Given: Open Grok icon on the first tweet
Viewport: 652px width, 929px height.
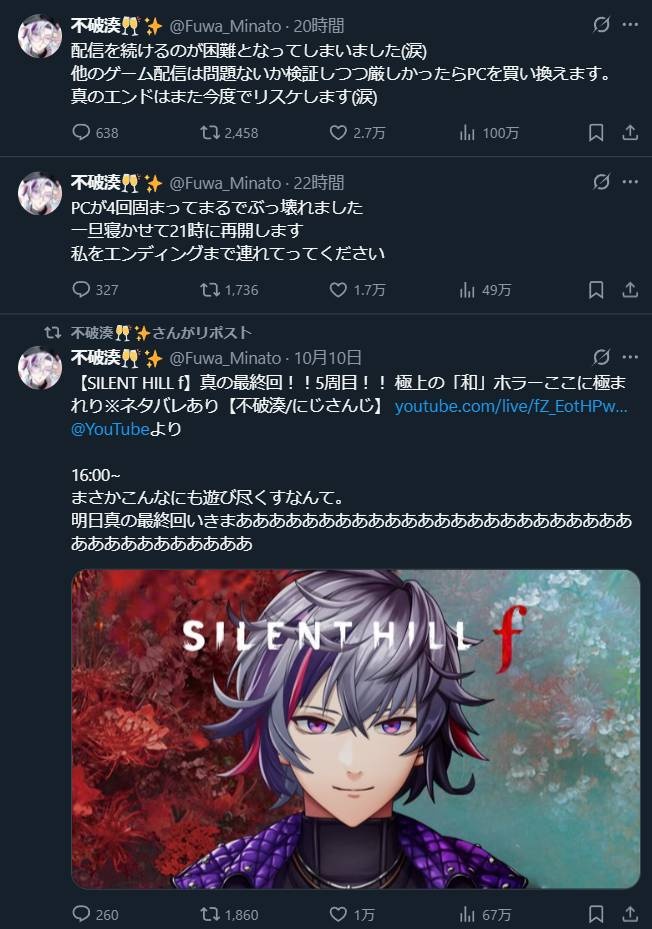Looking at the screenshot, I should pyautogui.click(x=601, y=25).
